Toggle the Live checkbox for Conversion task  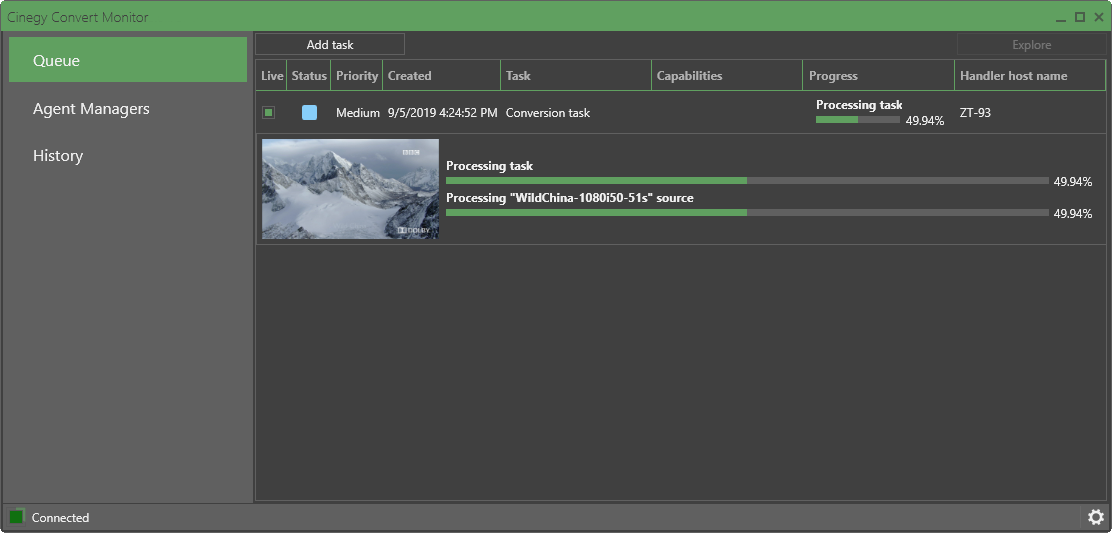268,112
